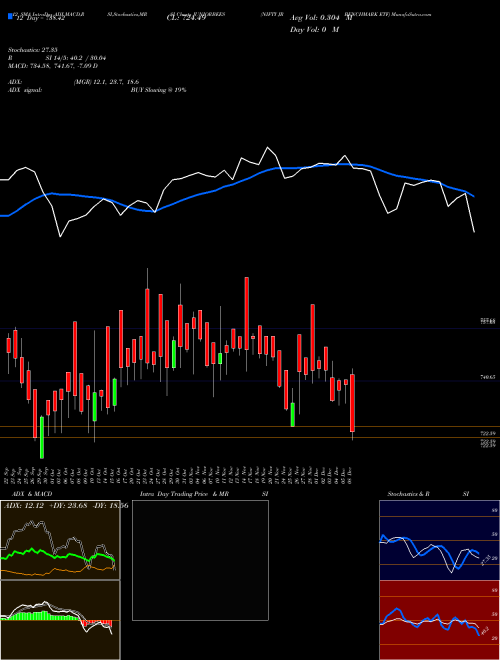Click the blue 12 Day SMA legend square
Viewport: 500px width, 660px height.
point(10,17)
